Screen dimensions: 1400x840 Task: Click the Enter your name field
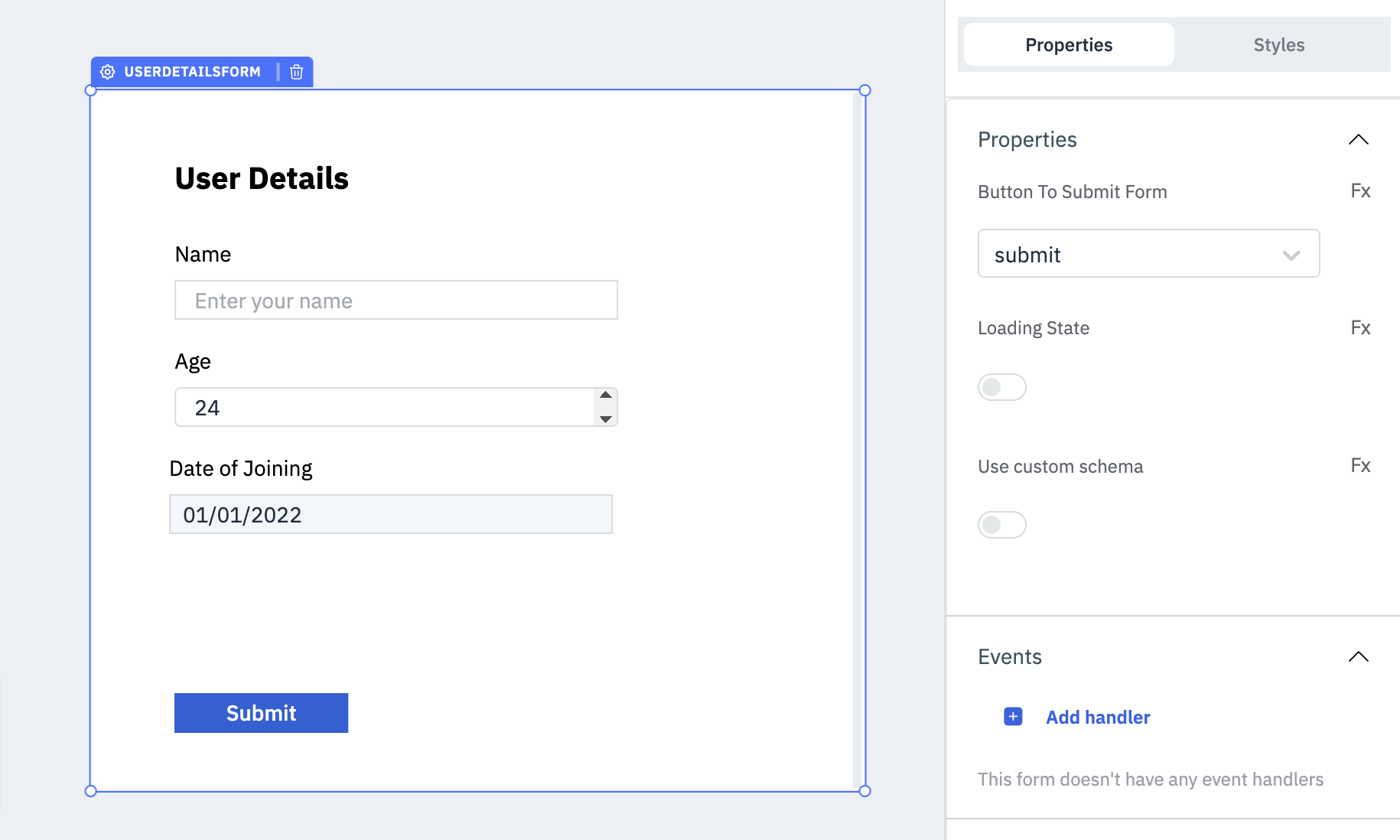pos(396,301)
